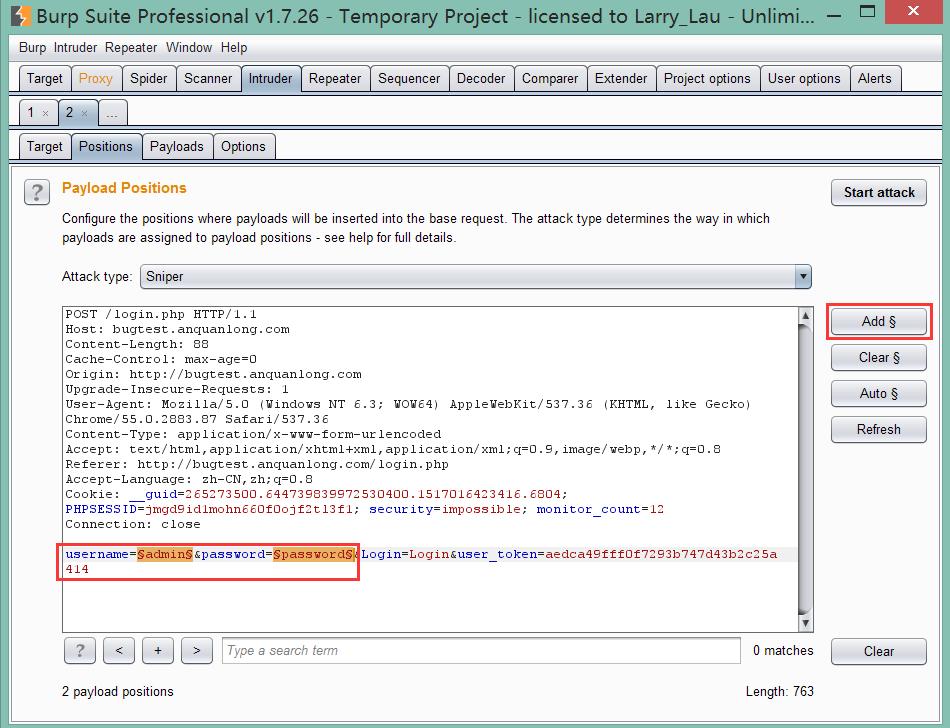Click the request editor scrollbar up arrow
The width and height of the screenshot is (950, 728).
(x=805, y=315)
